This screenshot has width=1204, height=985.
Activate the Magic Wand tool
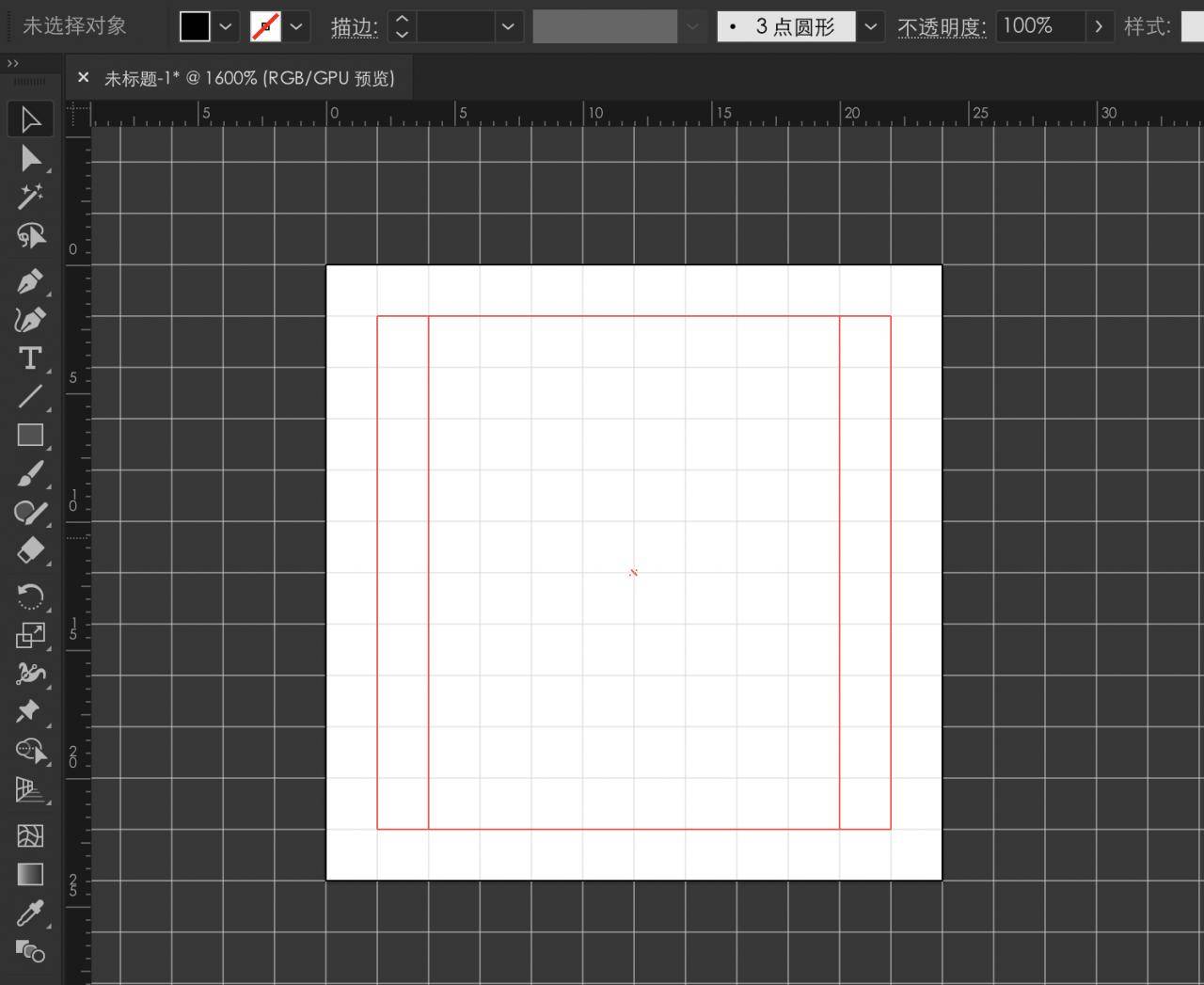(30, 197)
